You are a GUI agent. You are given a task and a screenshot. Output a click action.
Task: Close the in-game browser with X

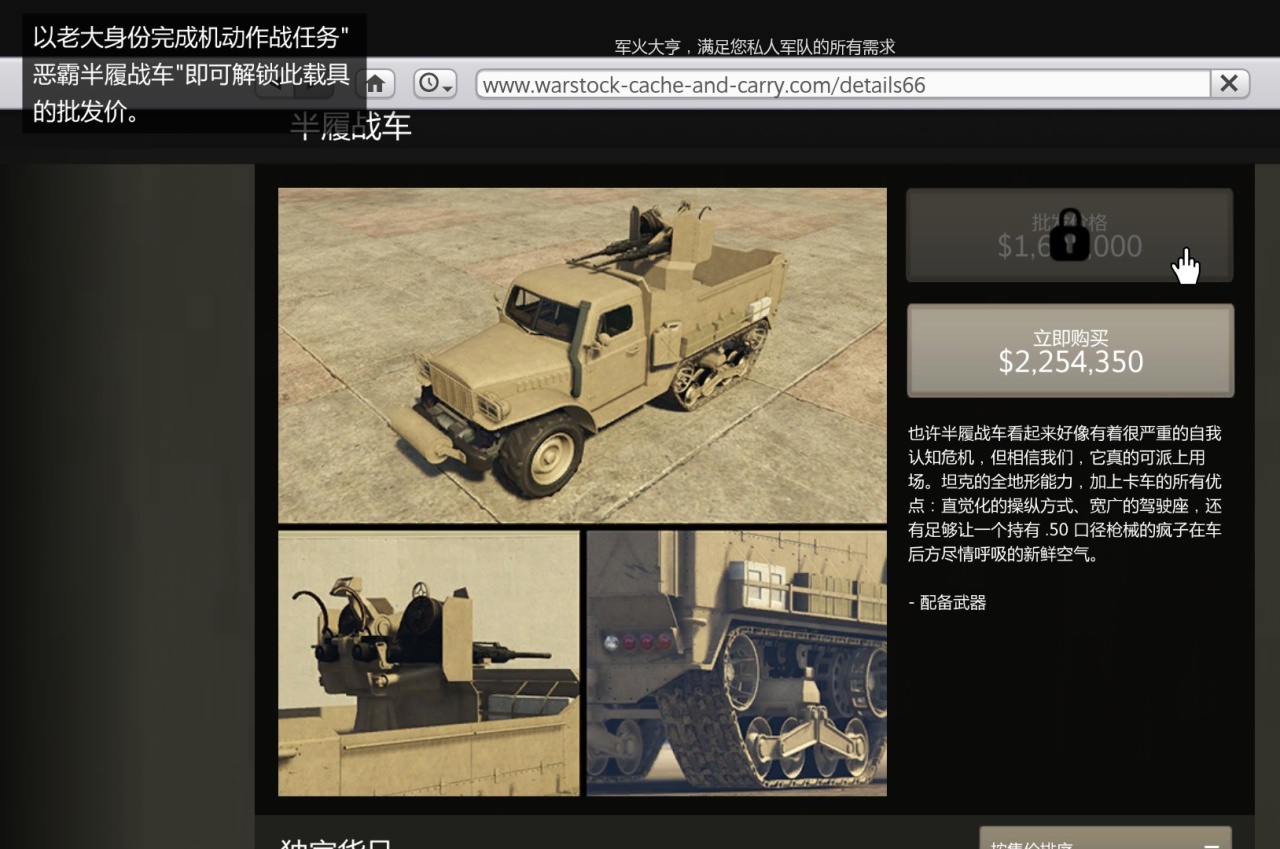pyautogui.click(x=1229, y=84)
